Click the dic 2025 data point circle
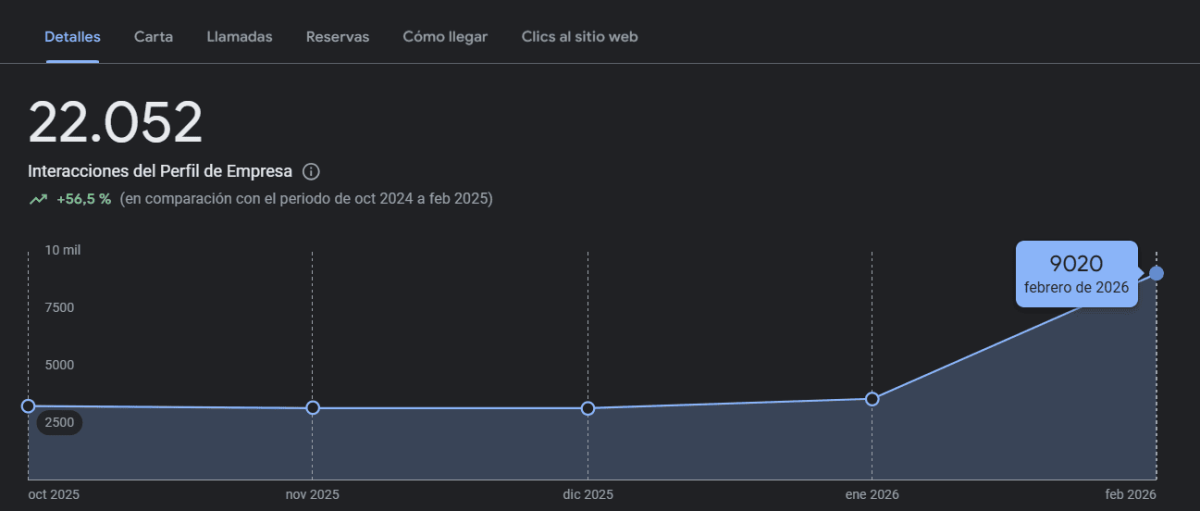 click(588, 408)
